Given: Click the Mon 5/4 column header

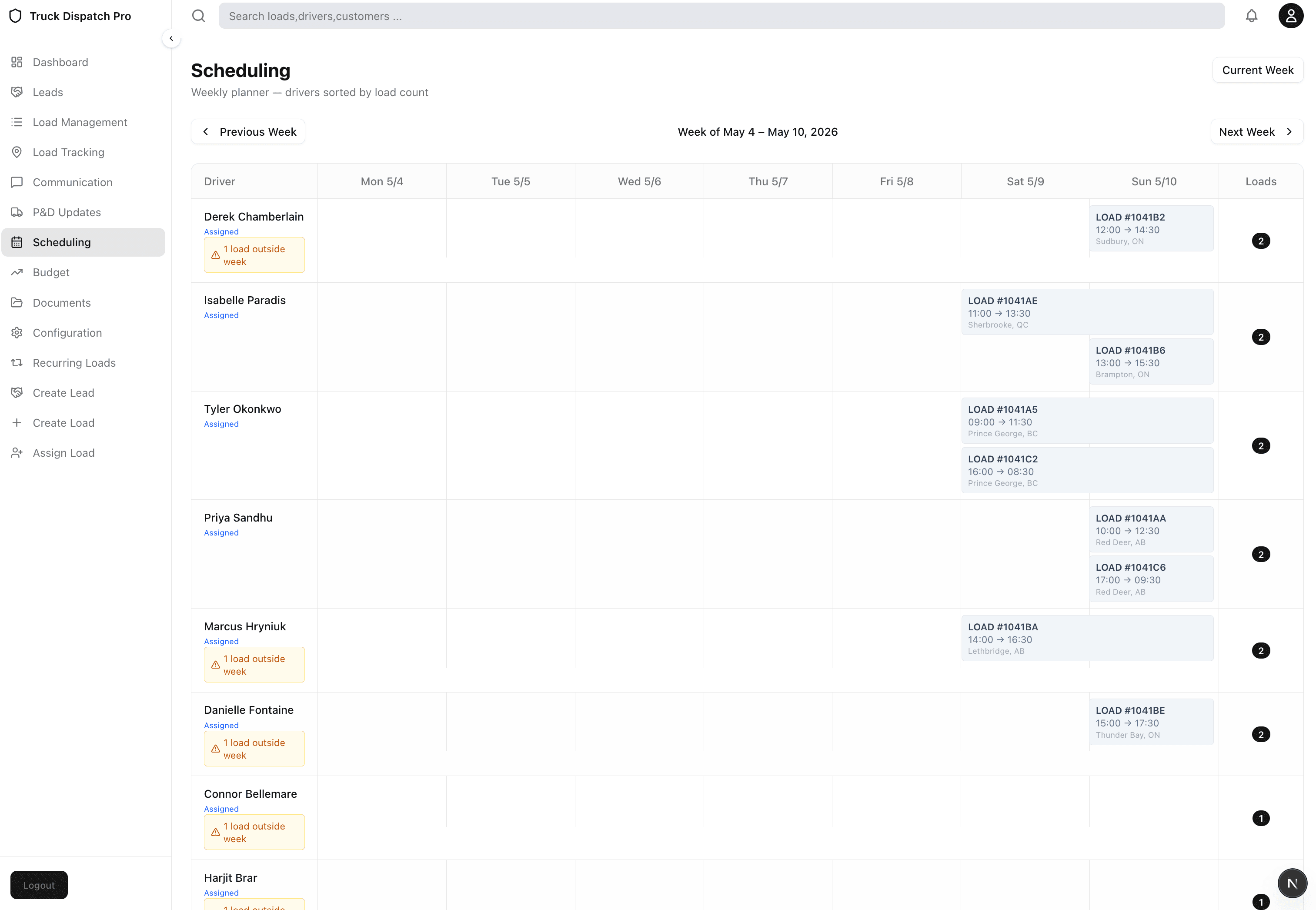Looking at the screenshot, I should pyautogui.click(x=382, y=181).
